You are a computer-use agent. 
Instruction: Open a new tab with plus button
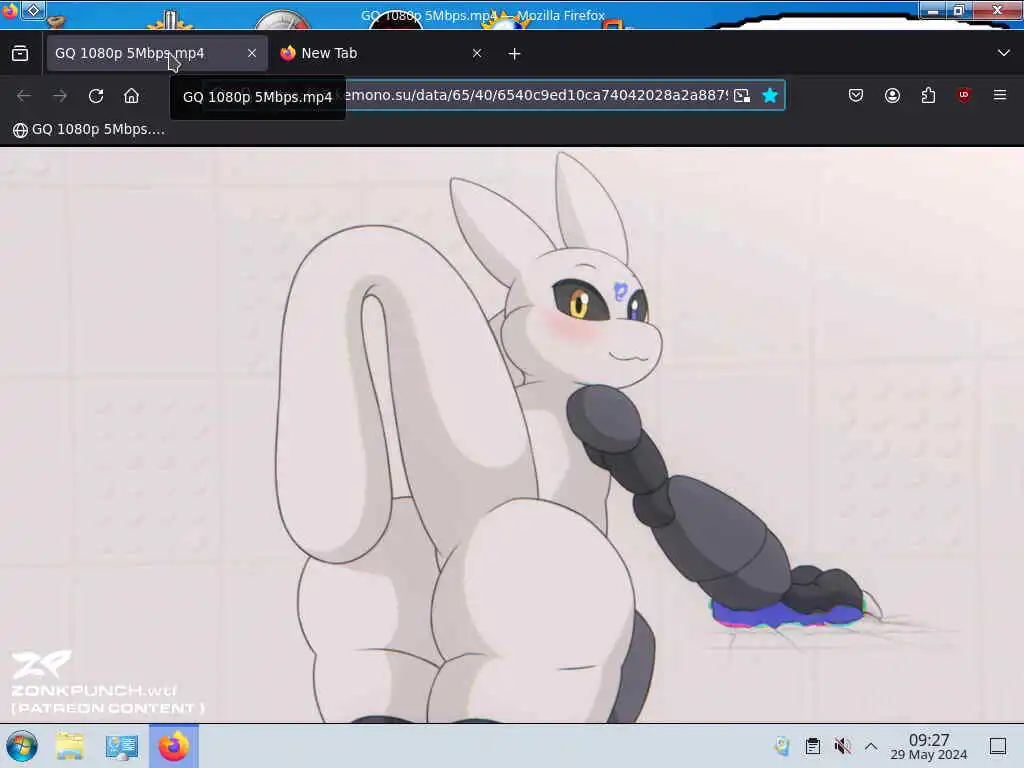click(x=515, y=54)
